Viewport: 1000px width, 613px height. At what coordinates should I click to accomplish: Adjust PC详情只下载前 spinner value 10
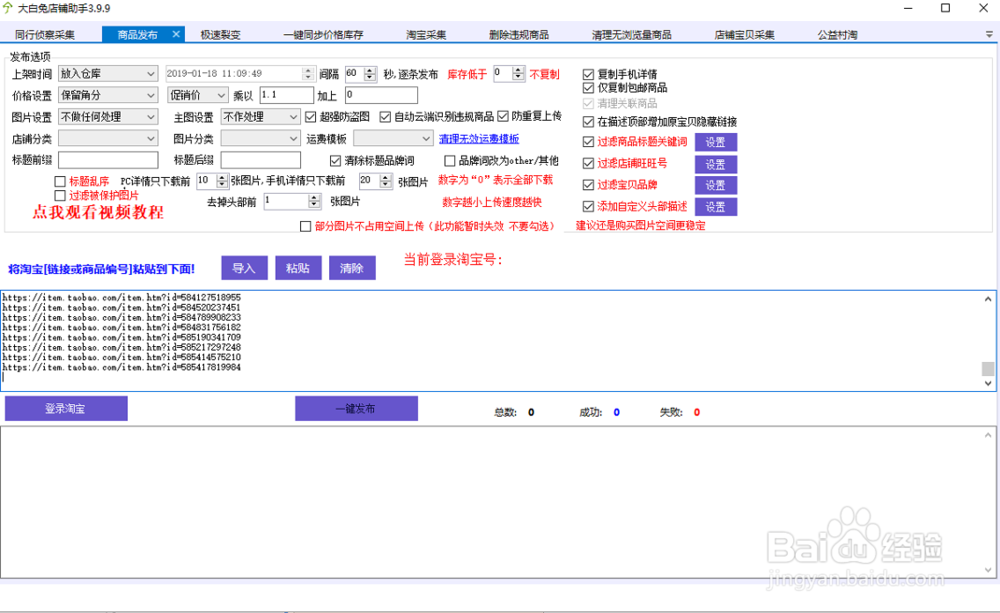[x=221, y=181]
